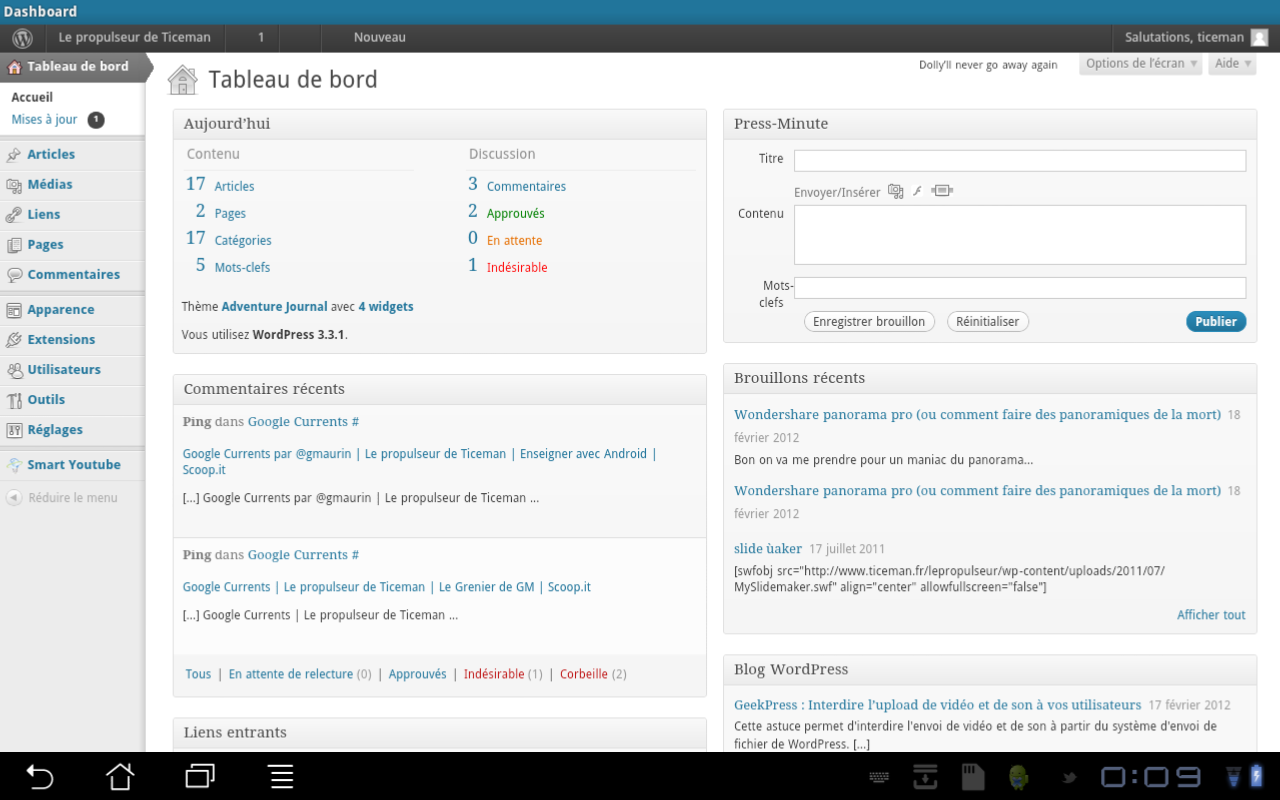This screenshot has height=800, width=1280.
Task: Collapse the sidebar with Réduire le menu
Action: click(x=63, y=497)
